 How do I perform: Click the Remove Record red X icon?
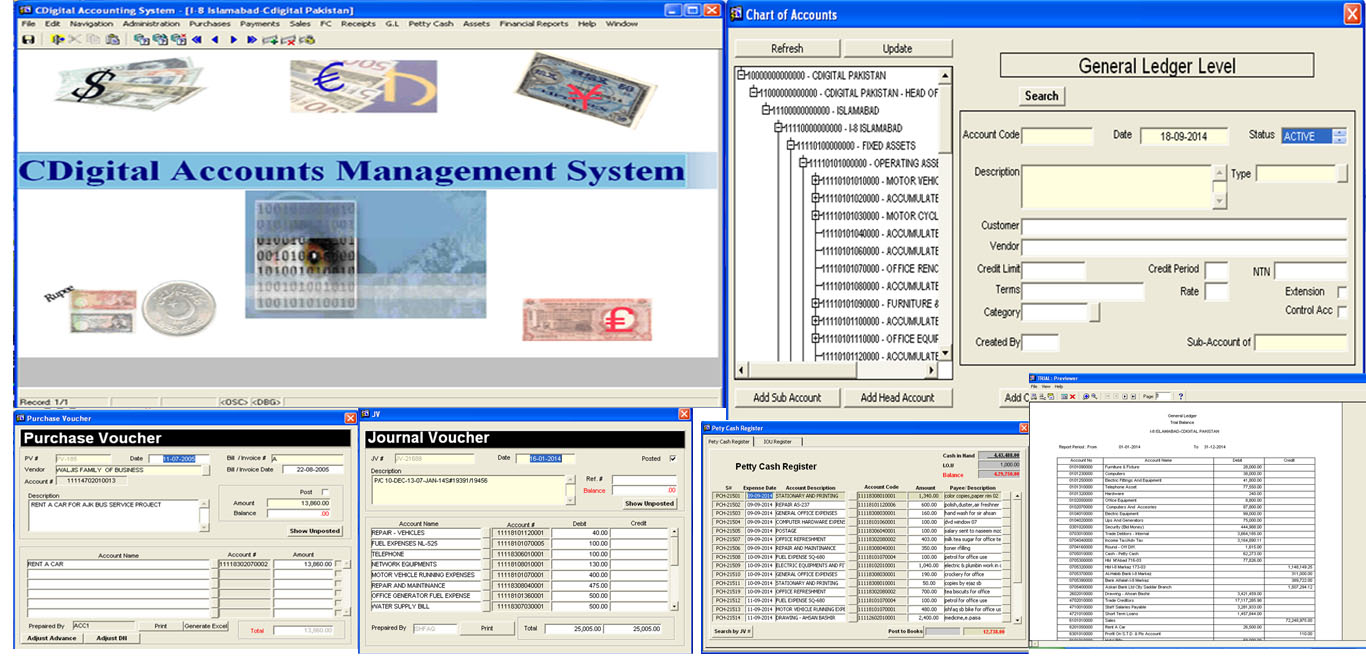pyautogui.click(x=288, y=40)
